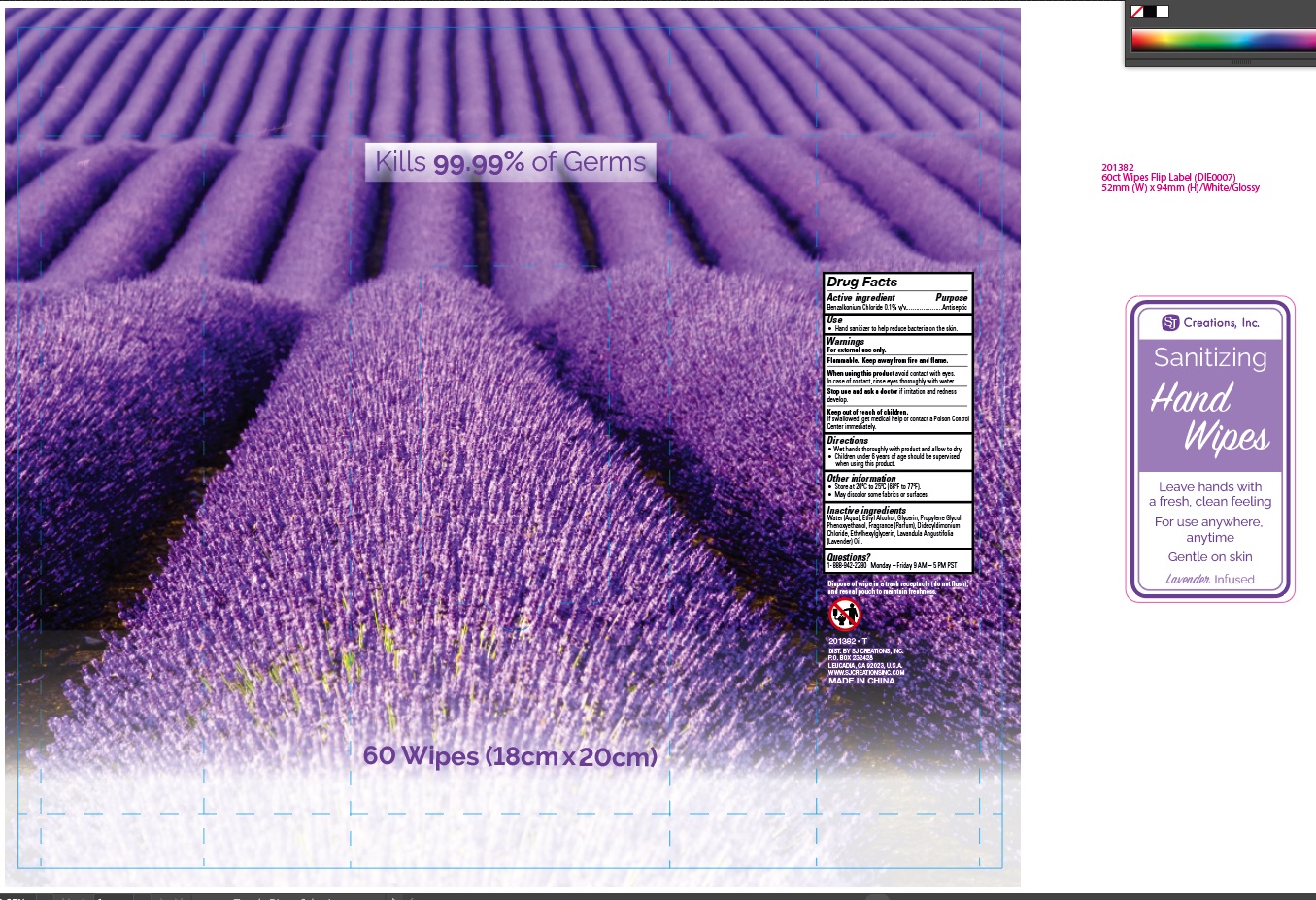This screenshot has height=900, width=1316.
Task: Select the 'Sanitizing' text on flip label
Action: click(1210, 357)
